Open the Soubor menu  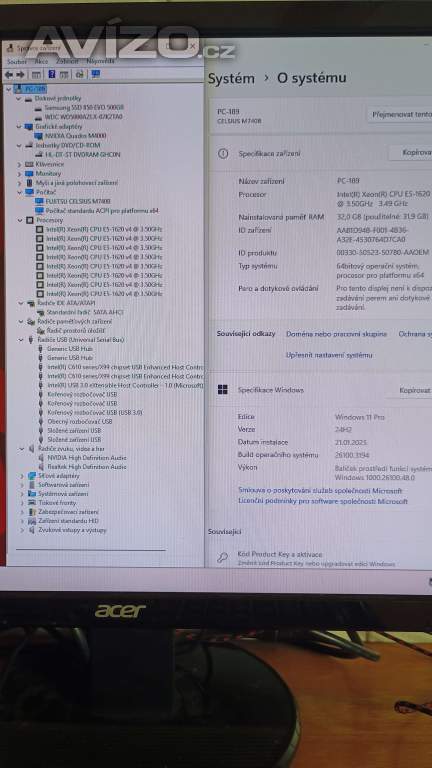point(17,62)
